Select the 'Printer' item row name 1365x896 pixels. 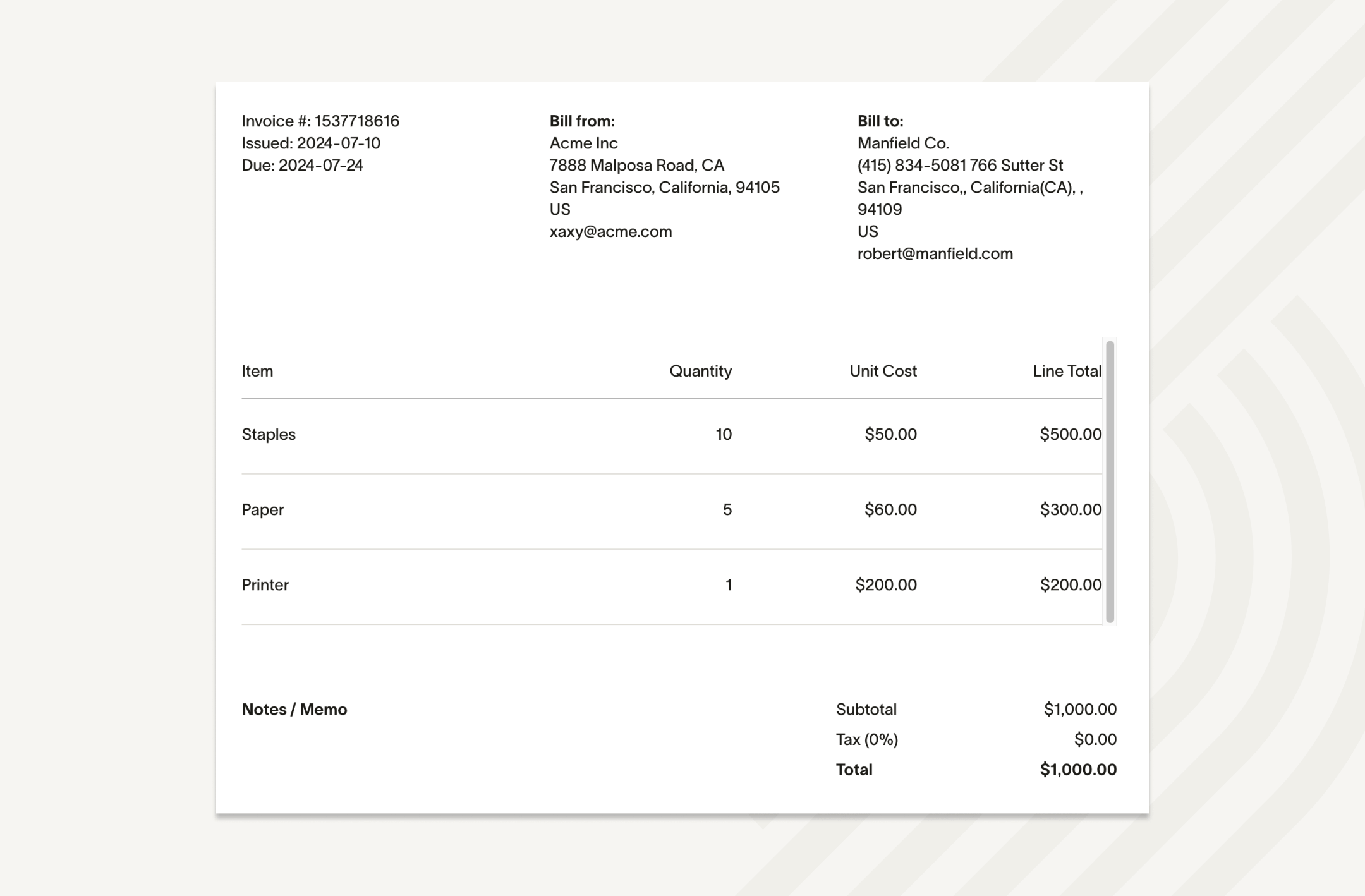click(265, 584)
